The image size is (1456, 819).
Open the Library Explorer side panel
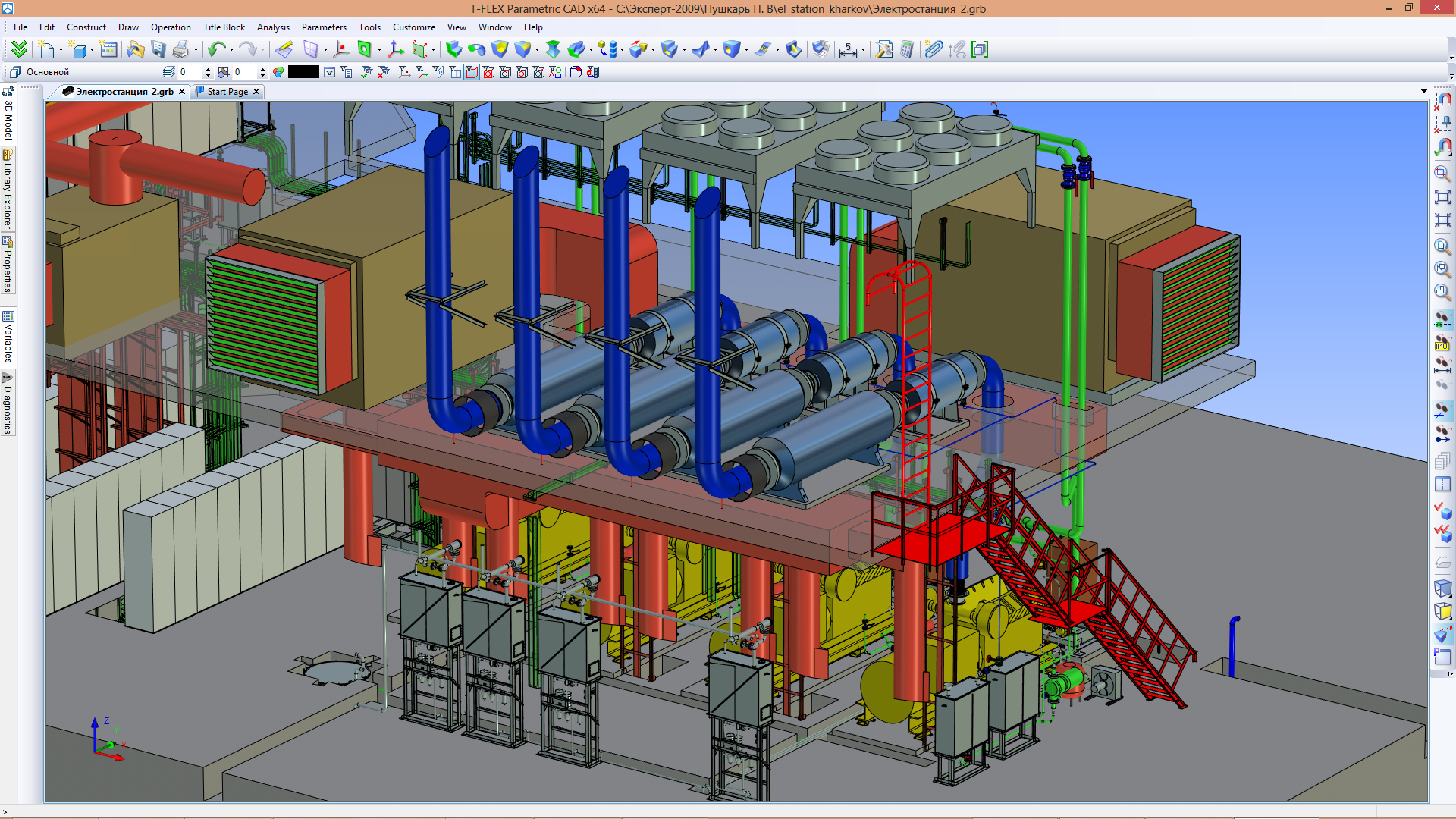point(8,190)
